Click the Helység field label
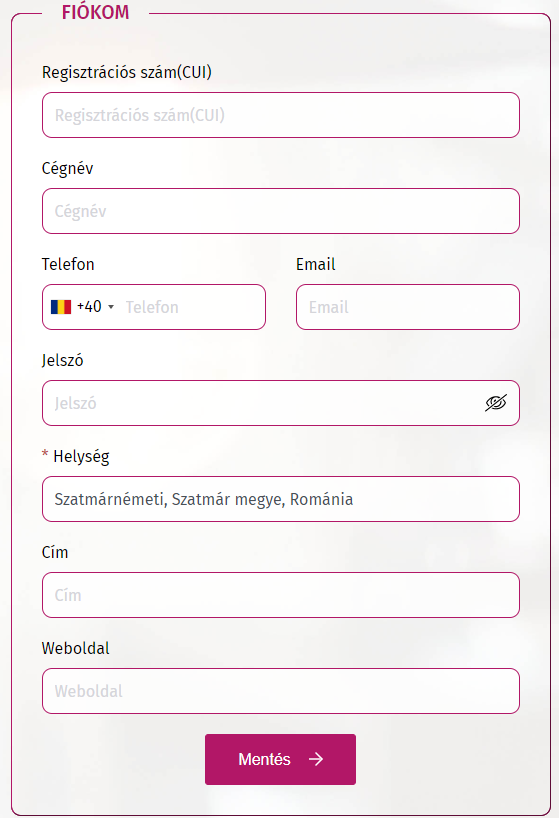The height and width of the screenshot is (818, 559). pos(81,456)
